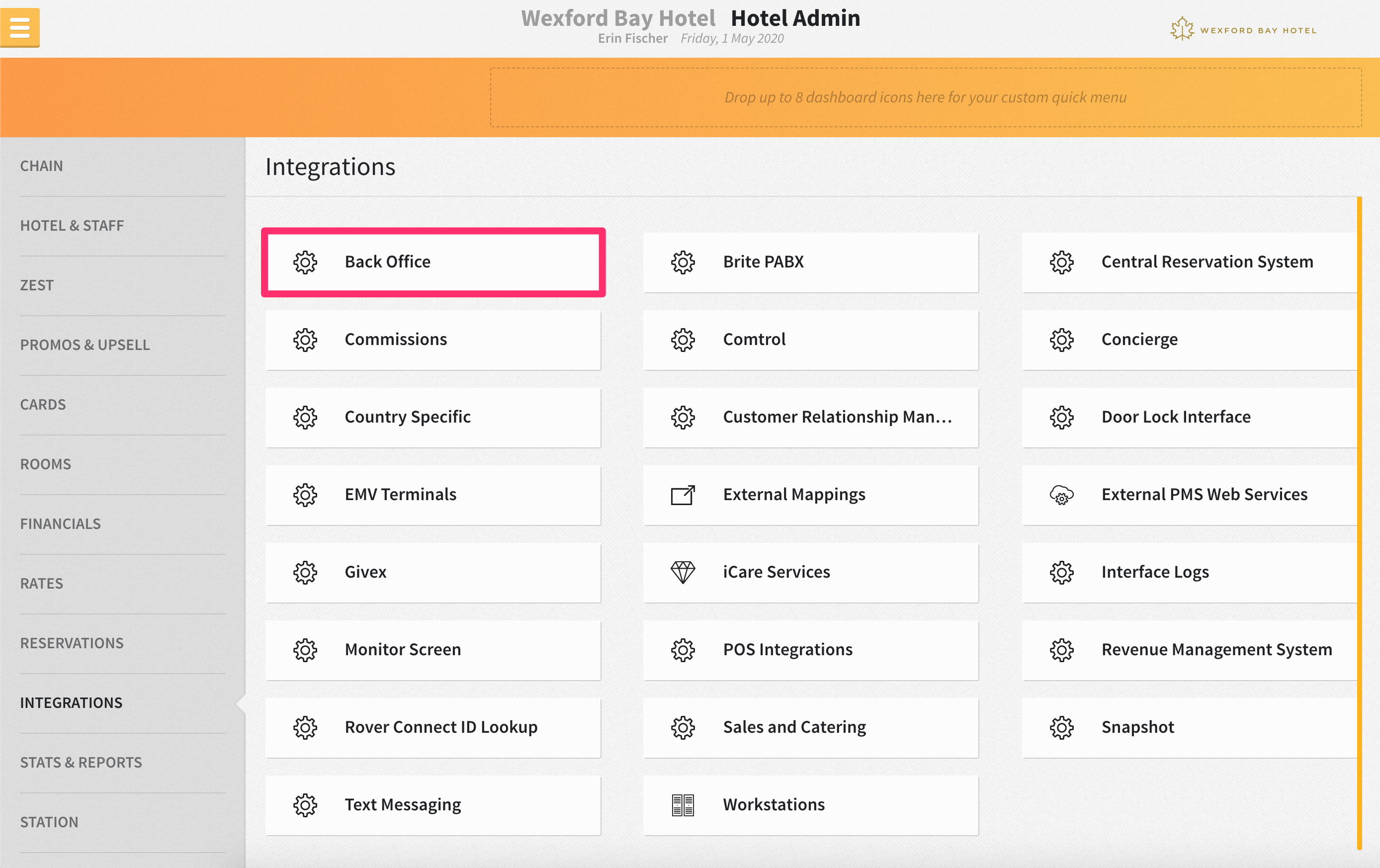Click the Back Office gear icon
This screenshot has width=1380, height=868.
pyautogui.click(x=305, y=262)
